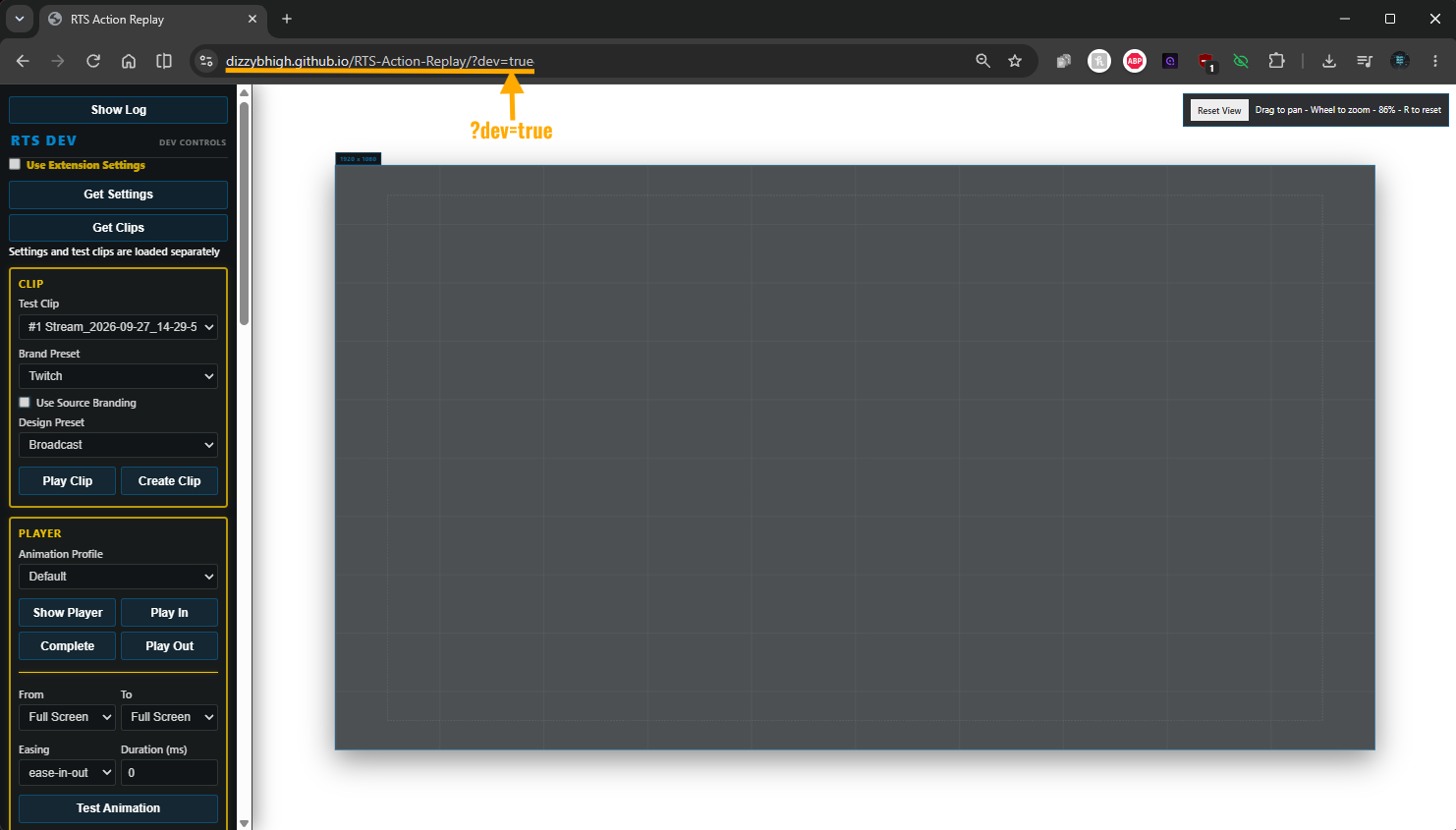Open a new browser tab
This screenshot has width=1456, height=830.
pyautogui.click(x=287, y=19)
